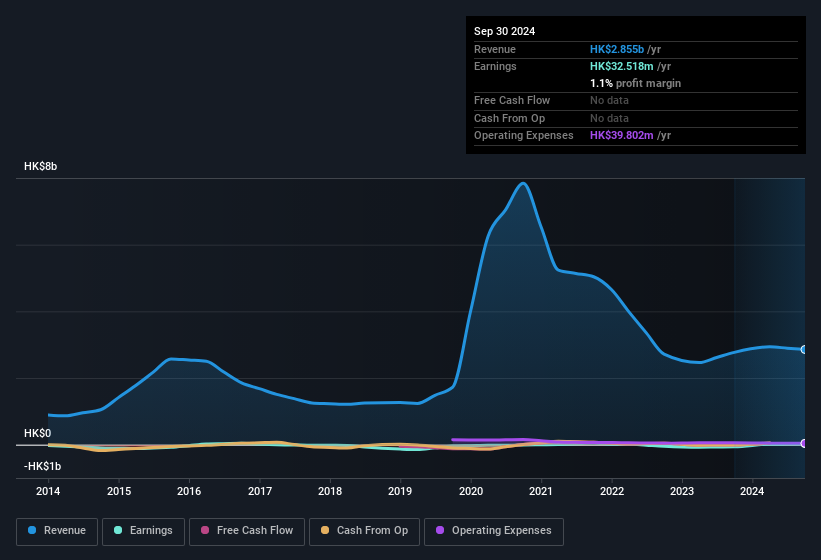
Task: Click the Operating Expenses row label in tooltip
Action: pos(524,136)
